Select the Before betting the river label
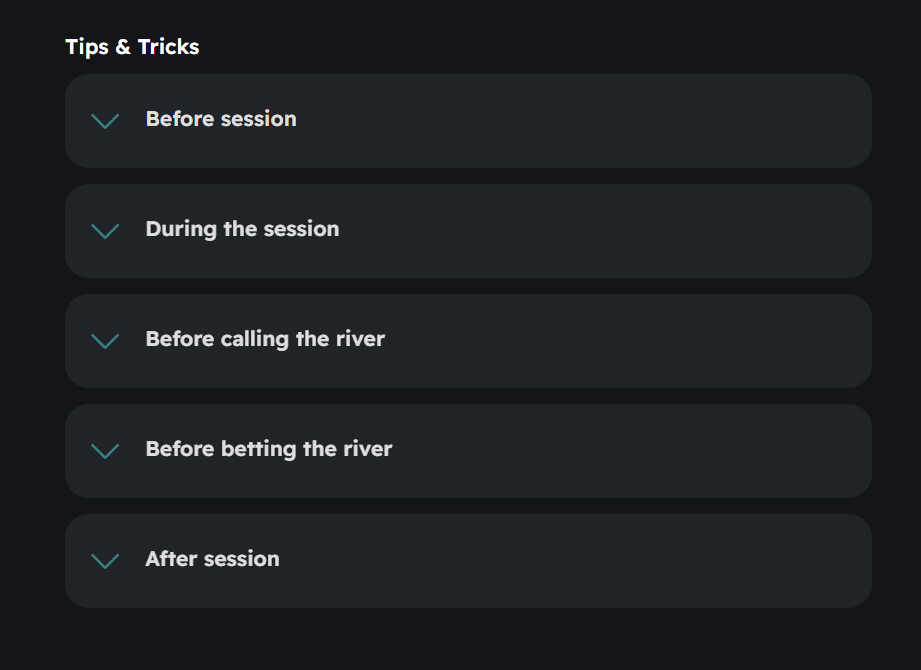Image resolution: width=921 pixels, height=670 pixels. [x=269, y=449]
